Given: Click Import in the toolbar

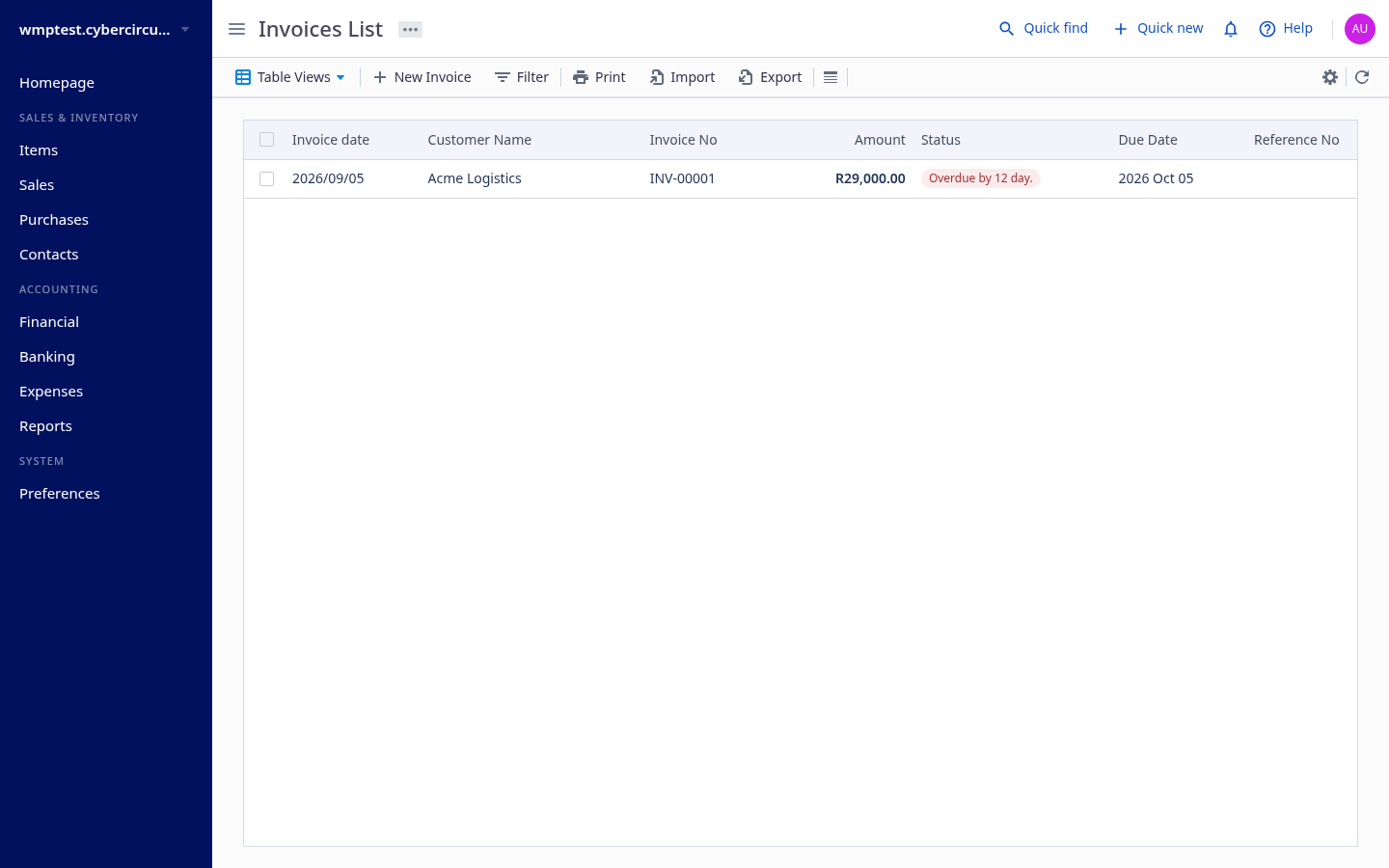Looking at the screenshot, I should tap(682, 77).
